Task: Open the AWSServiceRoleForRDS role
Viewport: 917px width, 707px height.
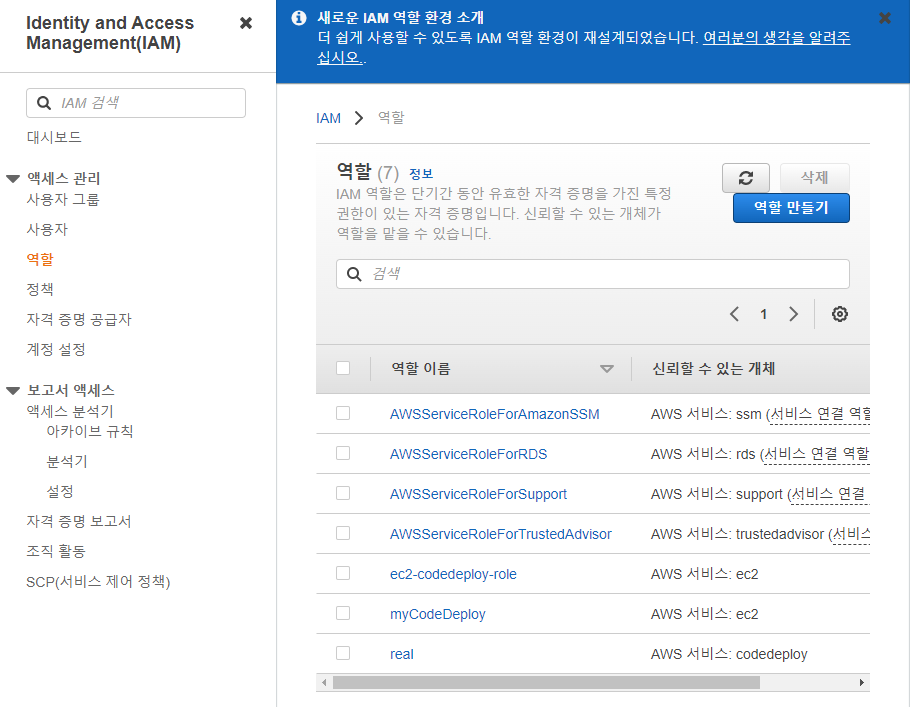Action: [468, 454]
